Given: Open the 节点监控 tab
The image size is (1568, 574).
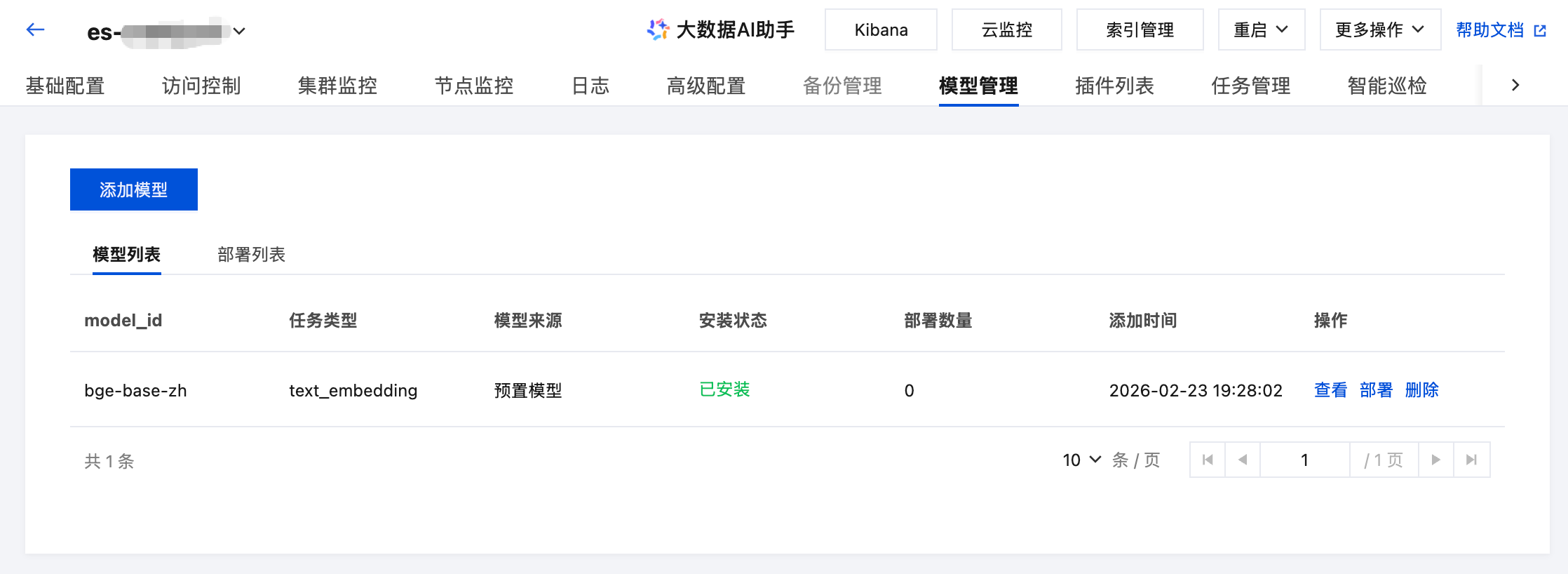Looking at the screenshot, I should [474, 86].
